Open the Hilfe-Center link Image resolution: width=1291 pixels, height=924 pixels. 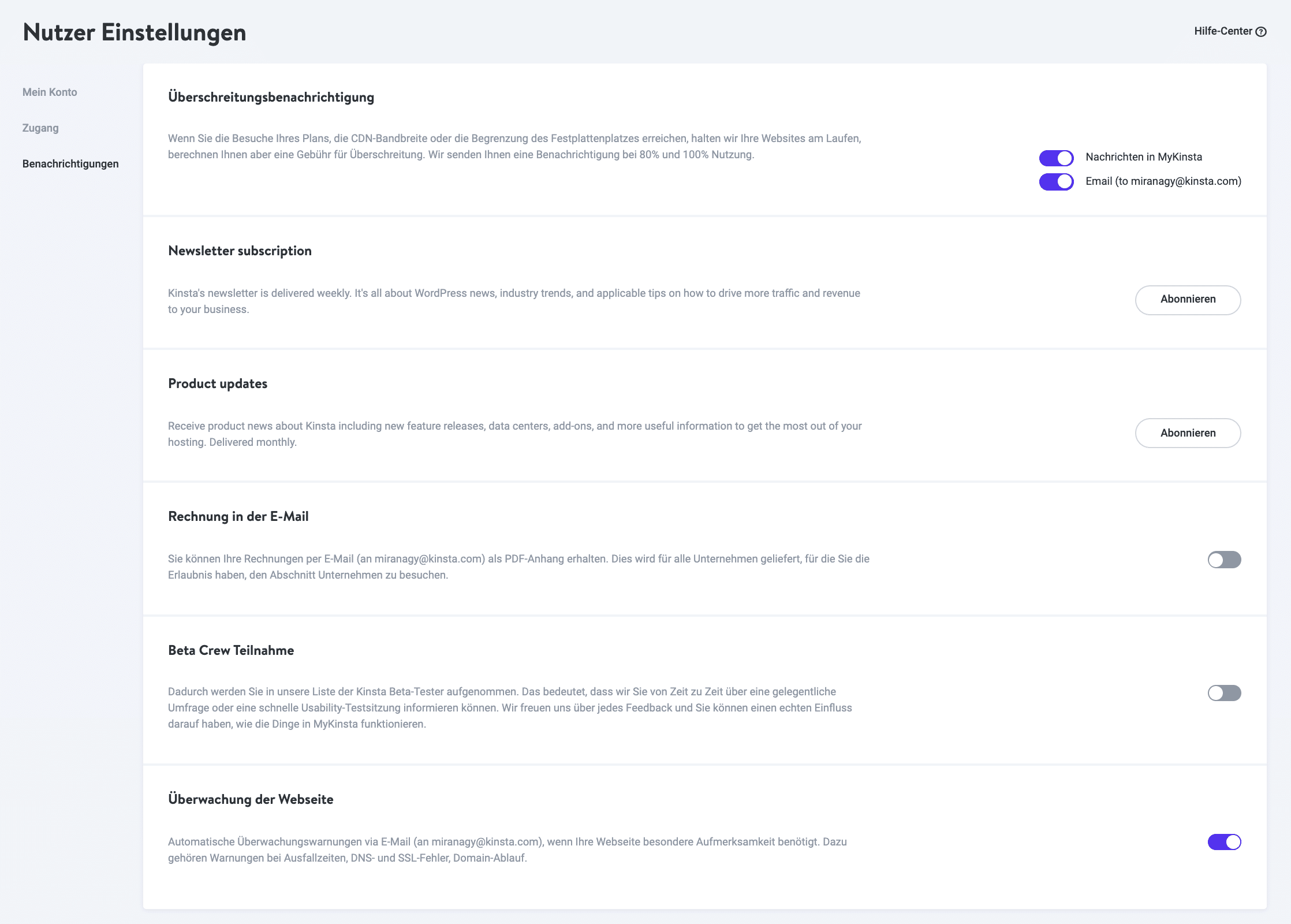[x=1223, y=31]
